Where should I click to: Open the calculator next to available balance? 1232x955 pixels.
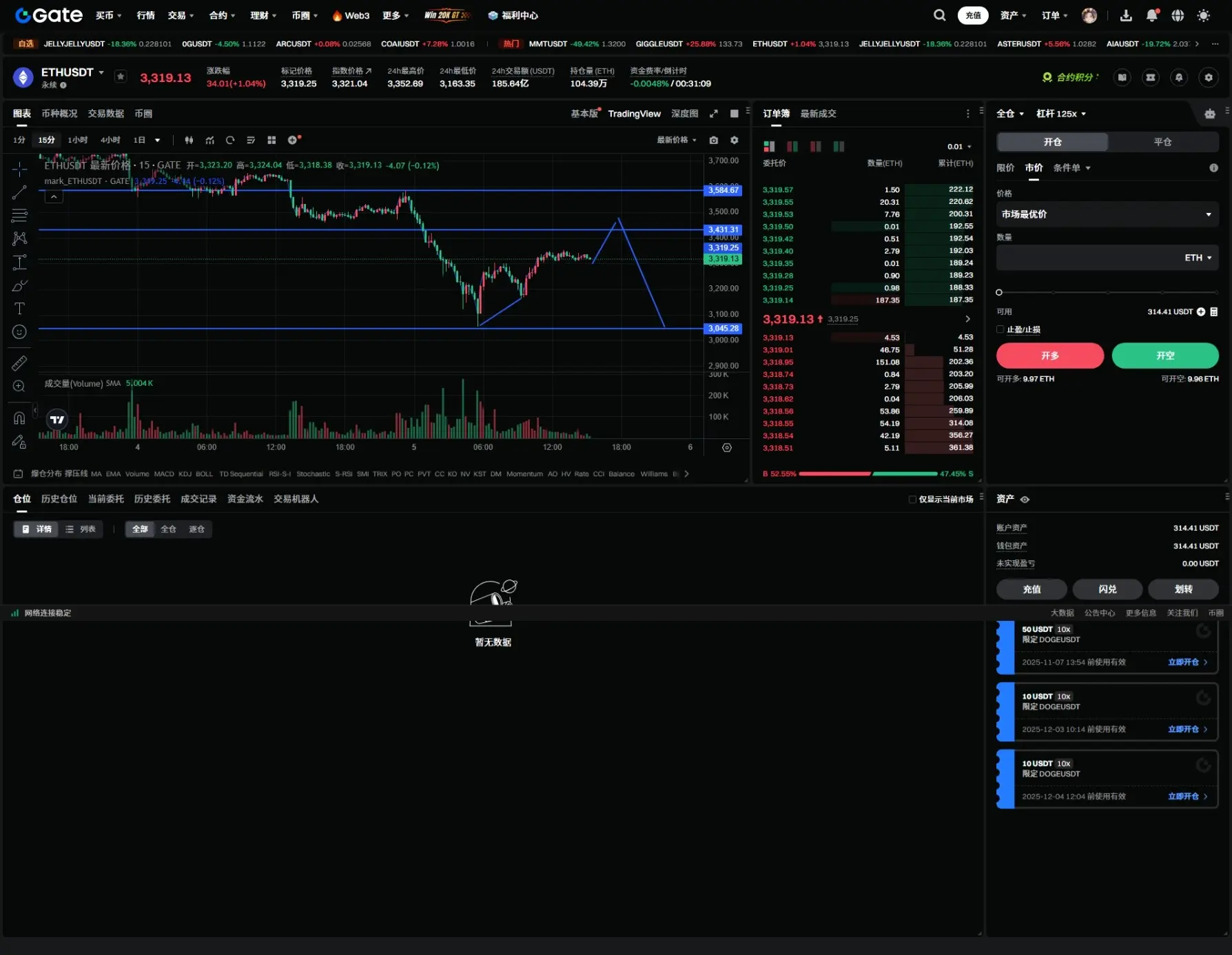1214,312
